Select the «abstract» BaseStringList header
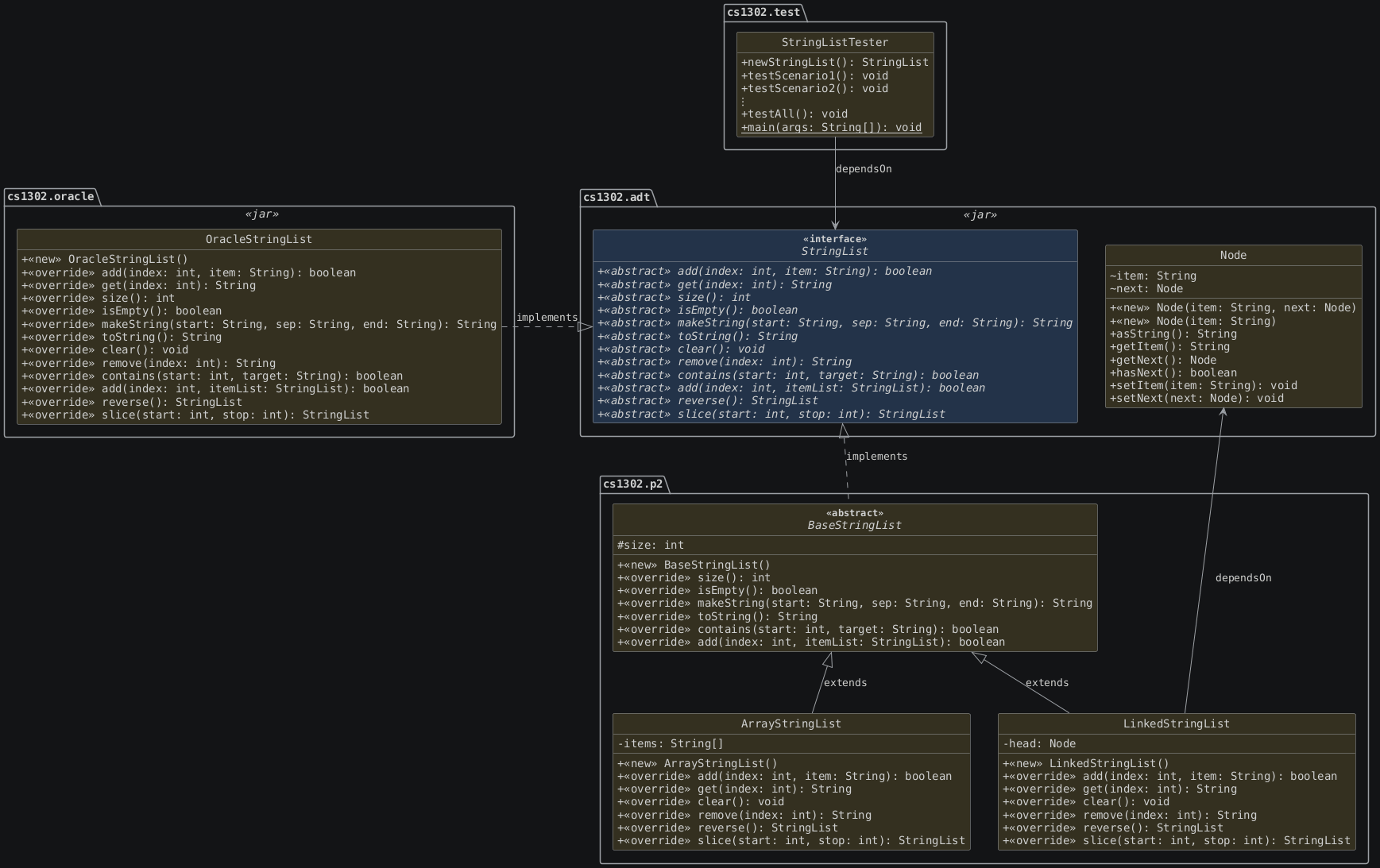 tap(855, 519)
